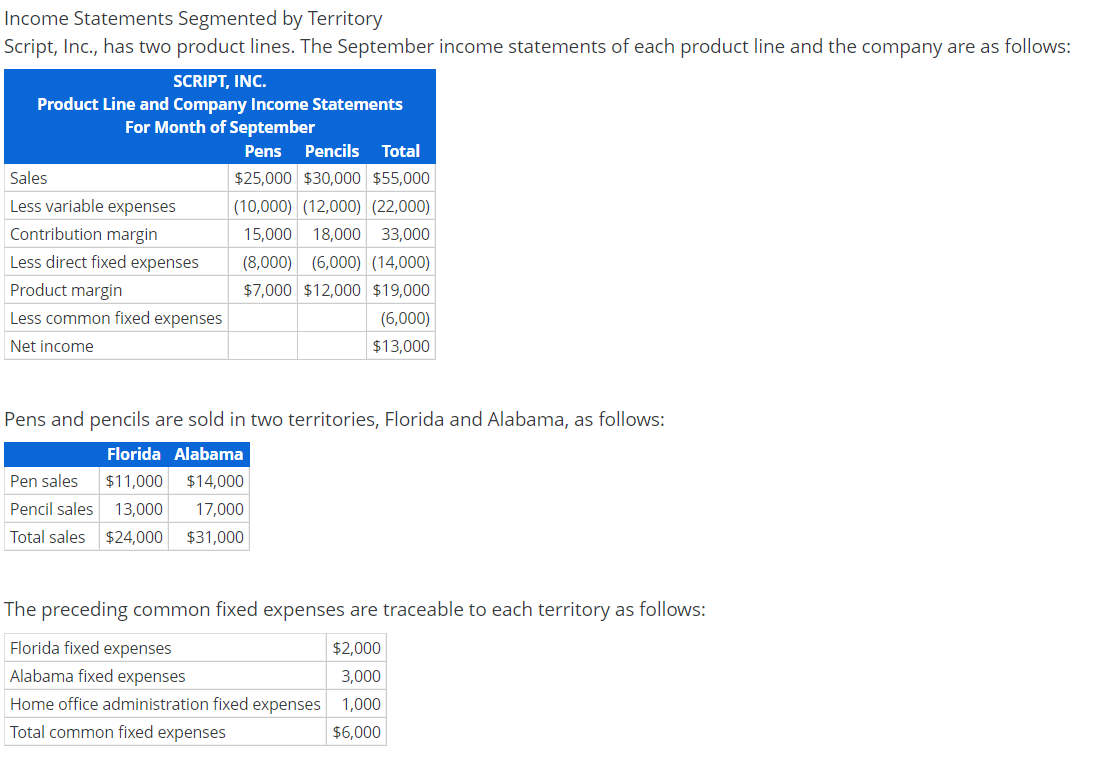Select the Florida column header

click(134, 454)
